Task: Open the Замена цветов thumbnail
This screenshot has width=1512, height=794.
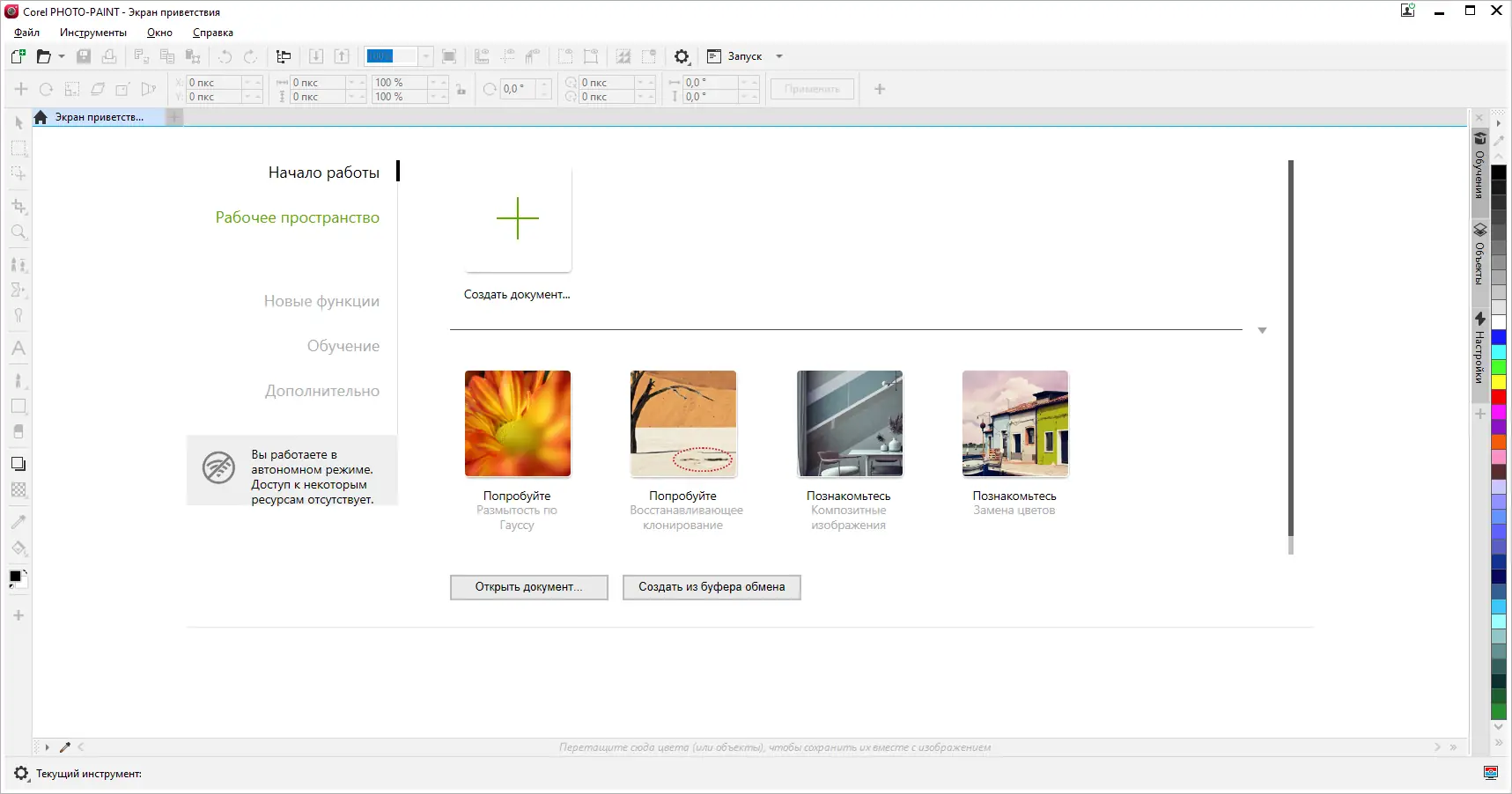Action: pyautogui.click(x=1015, y=423)
